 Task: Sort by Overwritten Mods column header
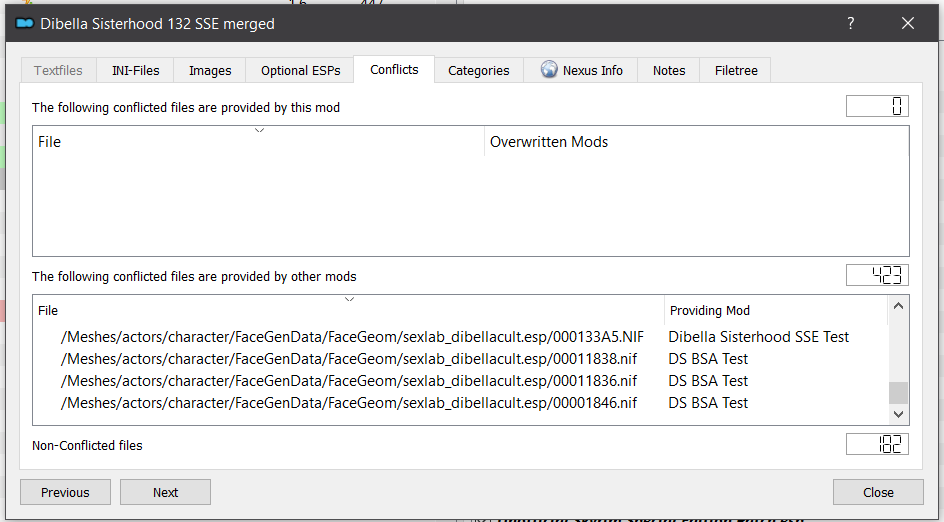(697, 141)
